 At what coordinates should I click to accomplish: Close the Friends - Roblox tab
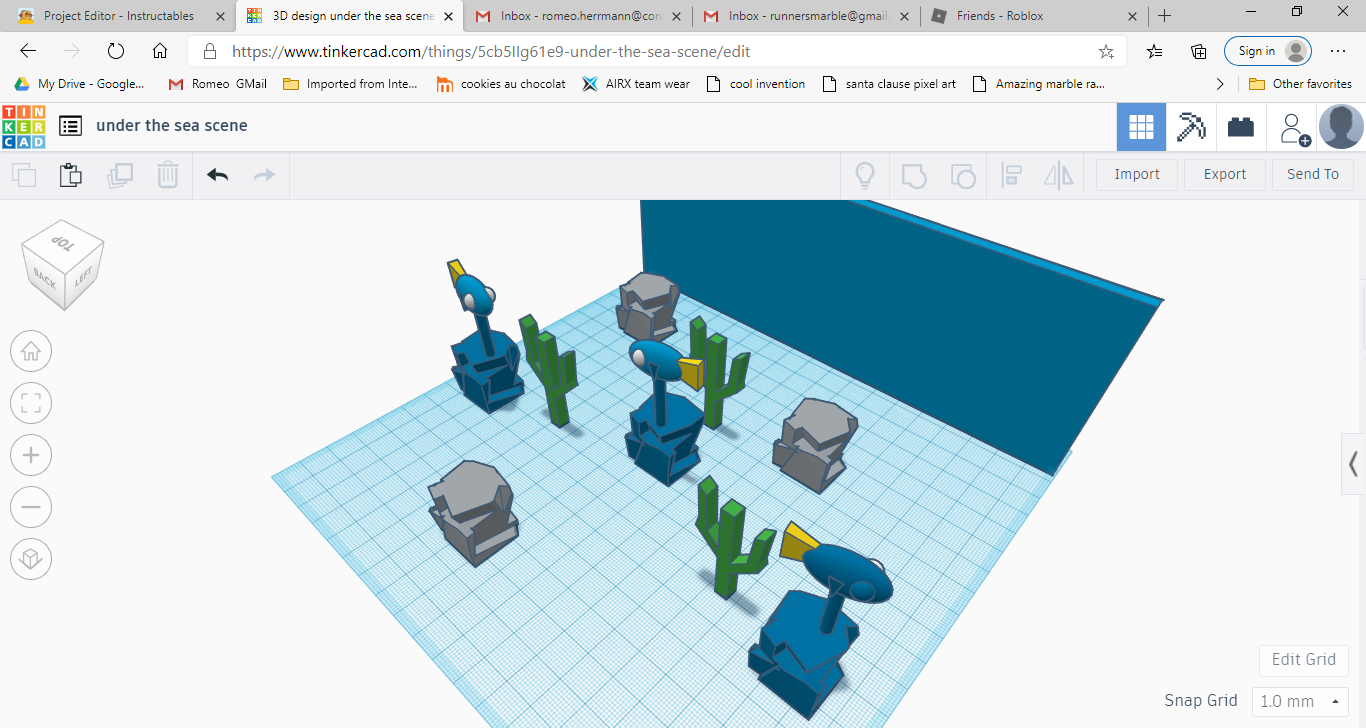pos(1132,16)
